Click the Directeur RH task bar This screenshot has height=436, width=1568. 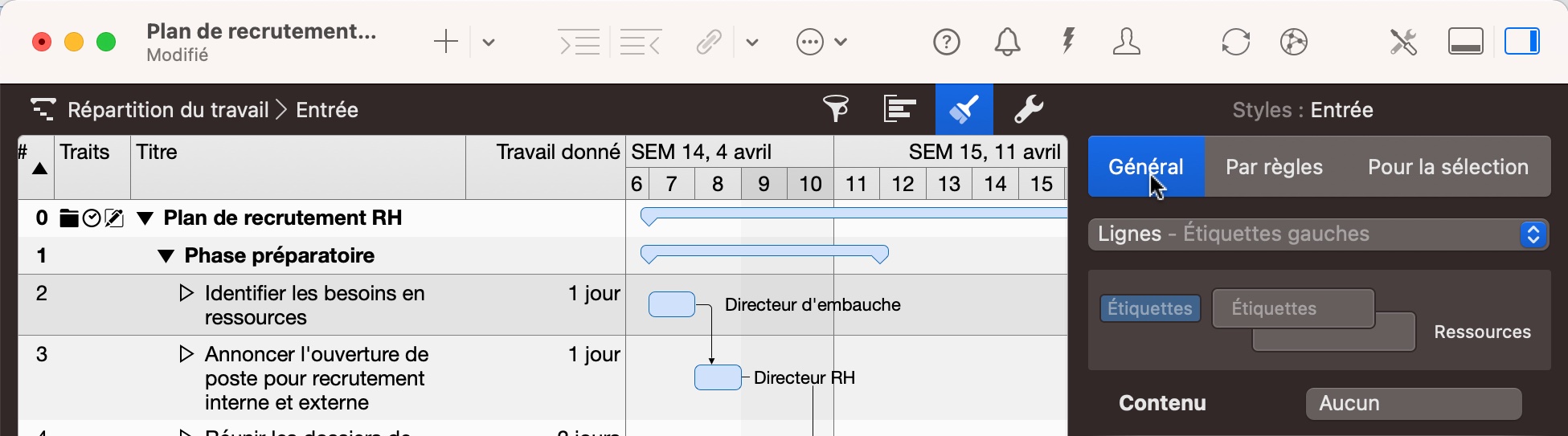click(718, 377)
